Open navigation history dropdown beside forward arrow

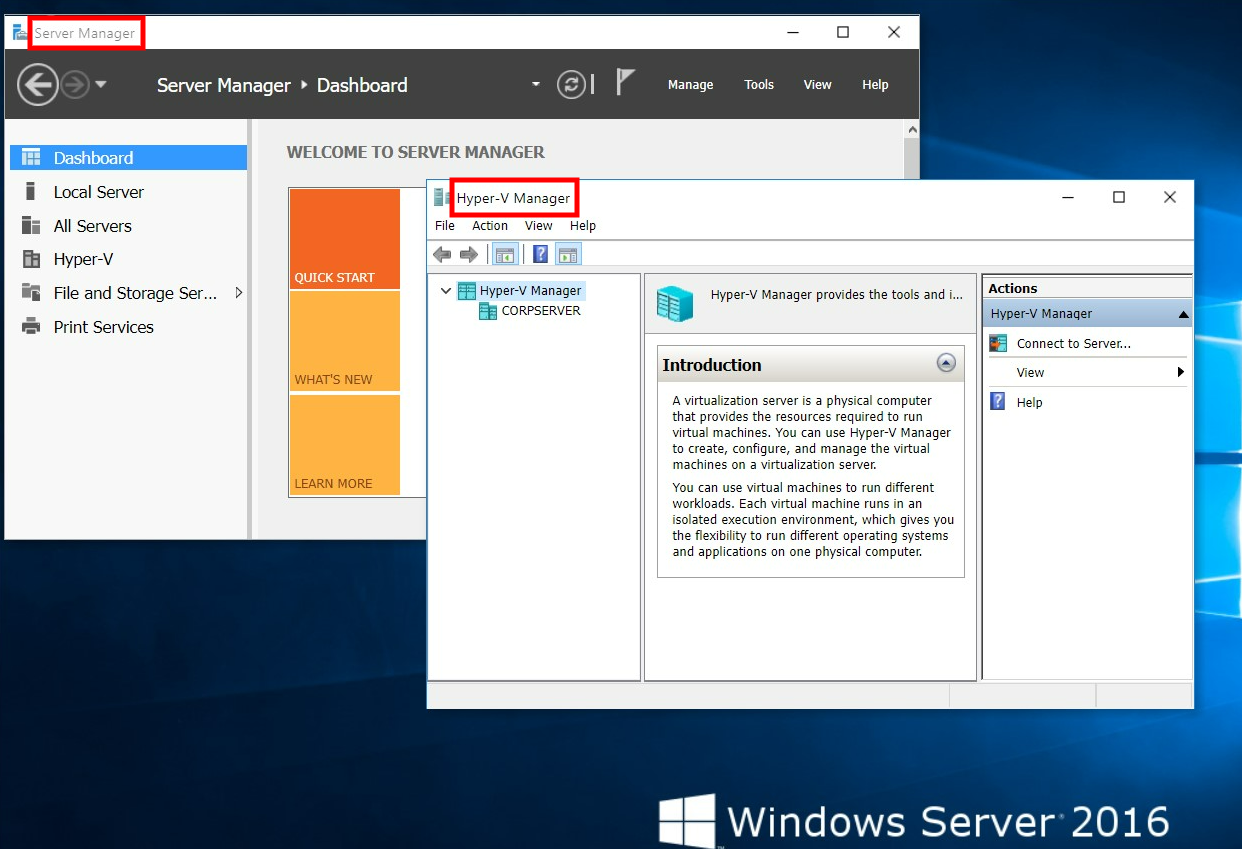[x=101, y=85]
